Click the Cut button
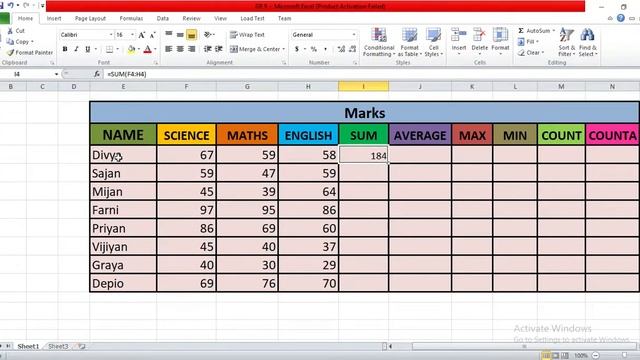This screenshot has height=360, width=640. coord(16,31)
